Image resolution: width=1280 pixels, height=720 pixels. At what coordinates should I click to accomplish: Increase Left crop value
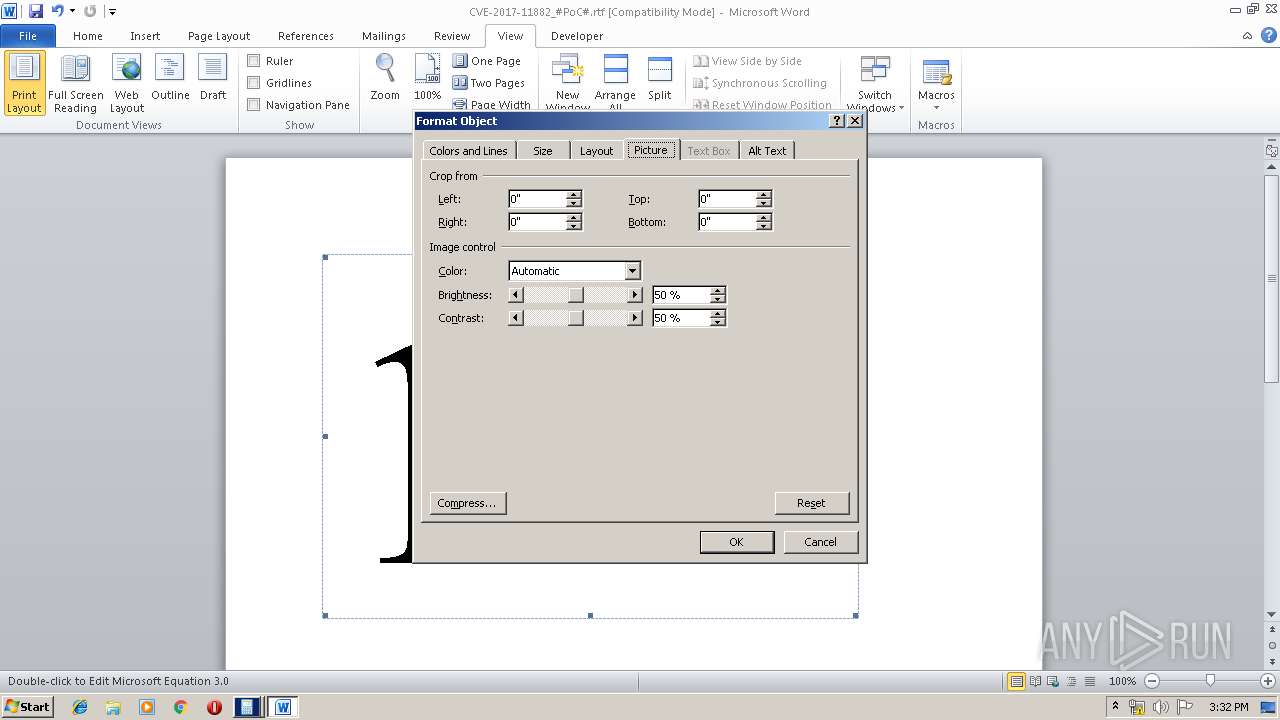tap(573, 195)
